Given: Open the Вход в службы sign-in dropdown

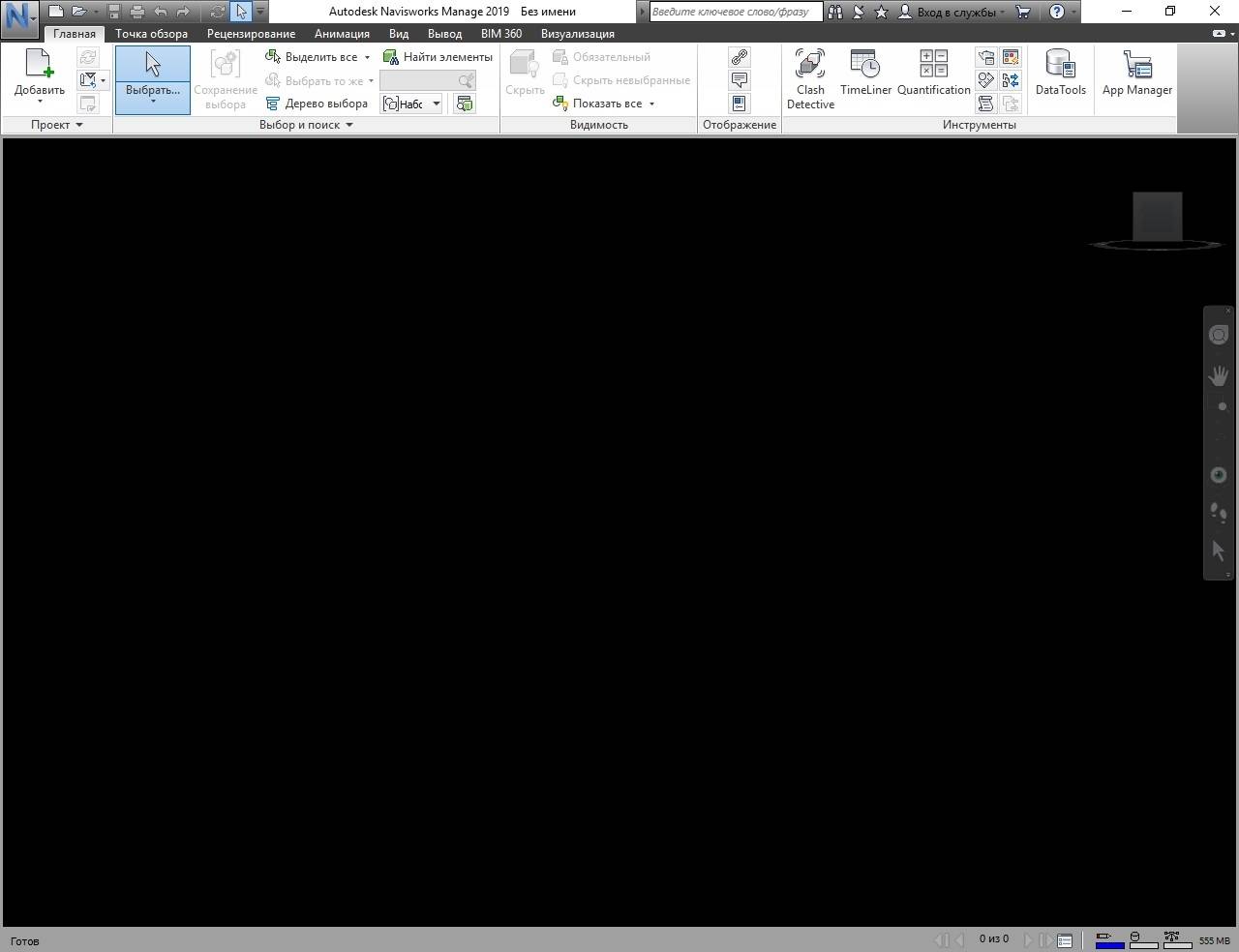Looking at the screenshot, I should pyautogui.click(x=952, y=12).
